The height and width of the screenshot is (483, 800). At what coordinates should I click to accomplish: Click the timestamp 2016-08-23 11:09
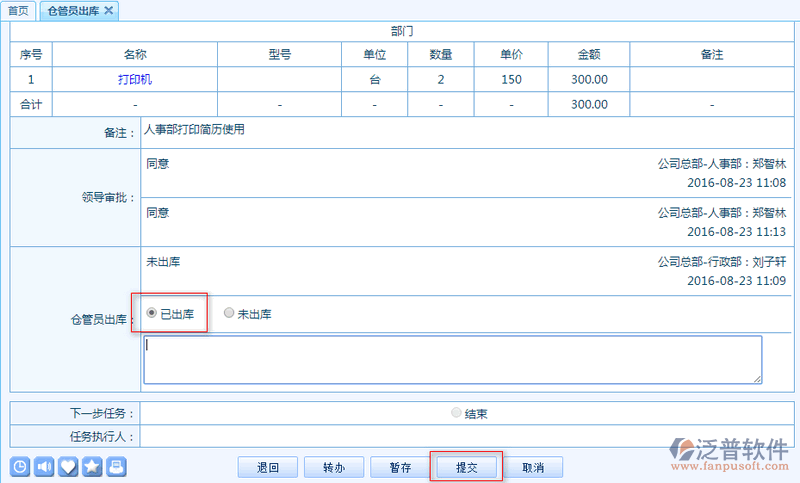click(736, 281)
